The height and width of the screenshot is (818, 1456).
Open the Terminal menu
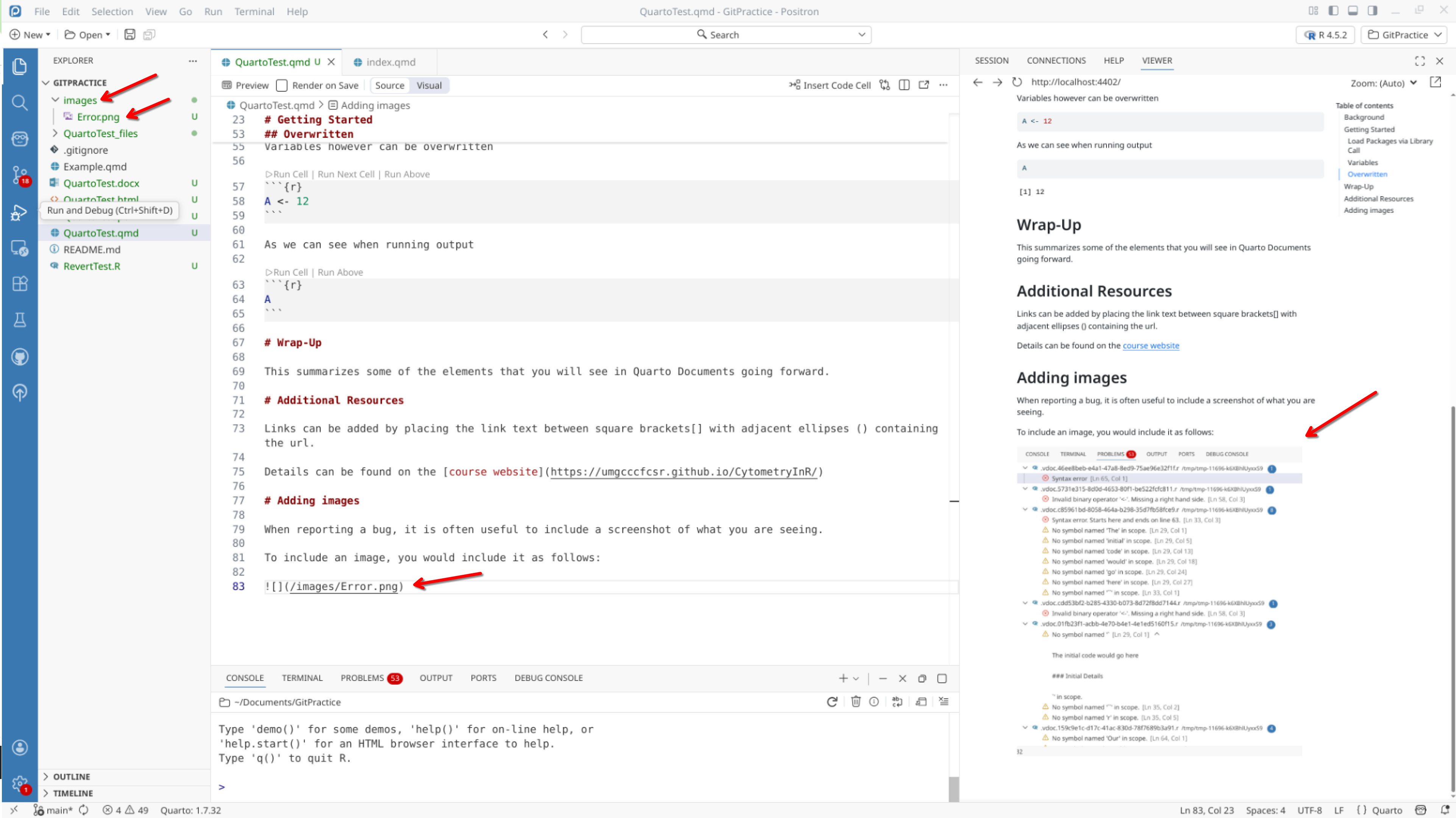(x=254, y=11)
